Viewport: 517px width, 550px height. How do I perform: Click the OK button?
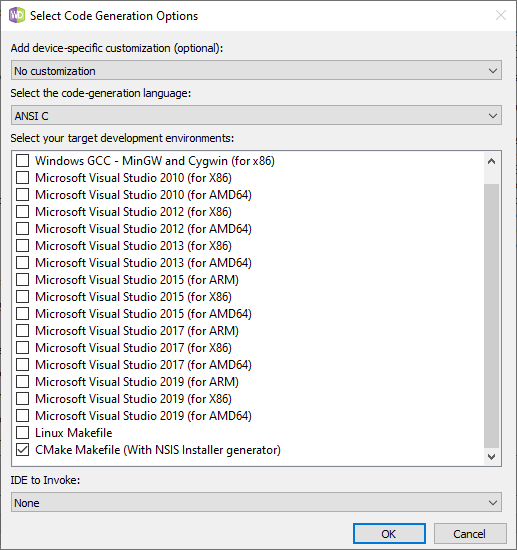click(389, 534)
